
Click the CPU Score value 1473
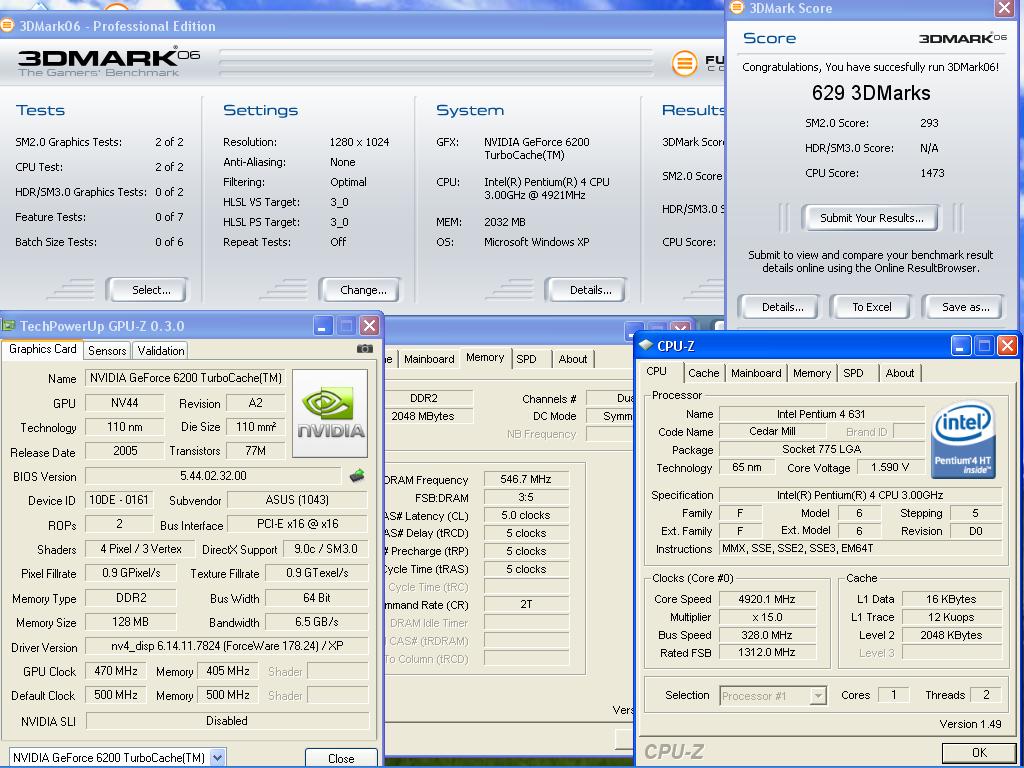click(x=932, y=173)
